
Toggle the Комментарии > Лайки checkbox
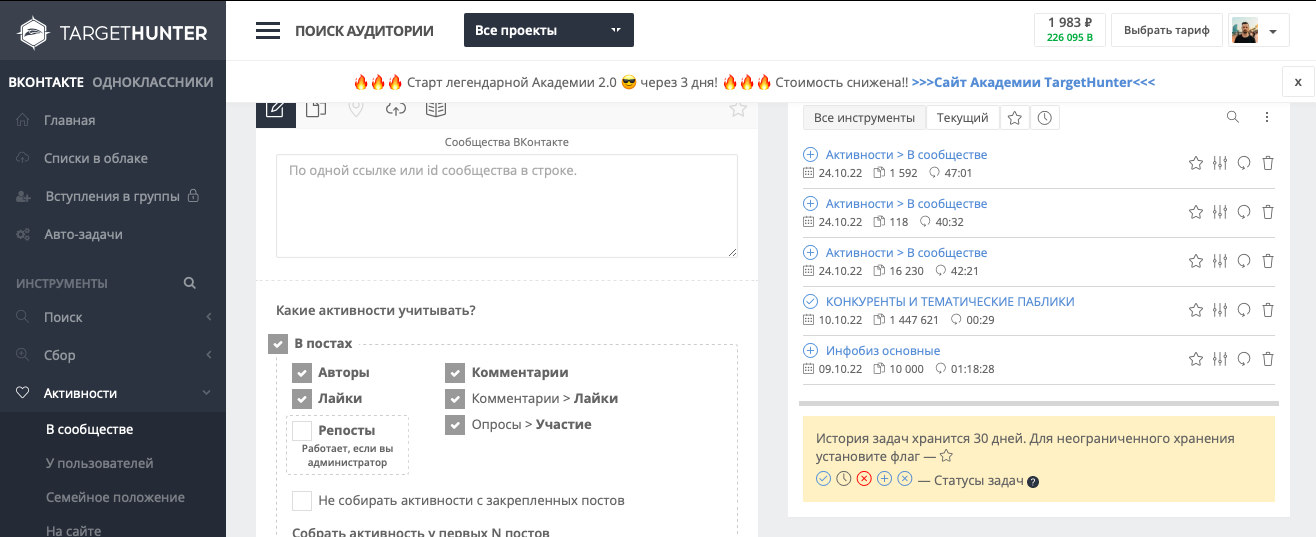click(x=455, y=399)
